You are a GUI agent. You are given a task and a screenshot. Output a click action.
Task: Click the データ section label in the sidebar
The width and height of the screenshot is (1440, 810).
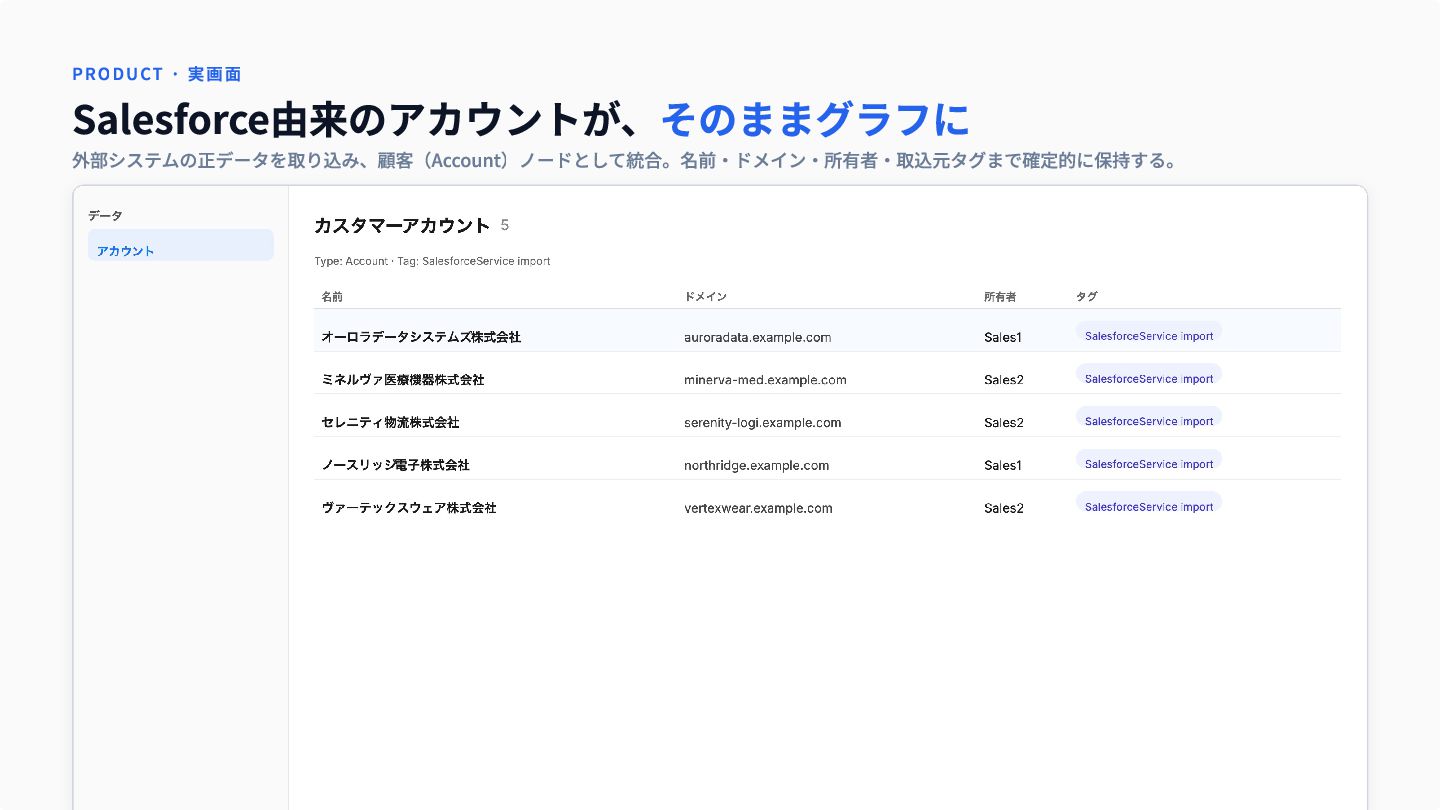point(105,216)
